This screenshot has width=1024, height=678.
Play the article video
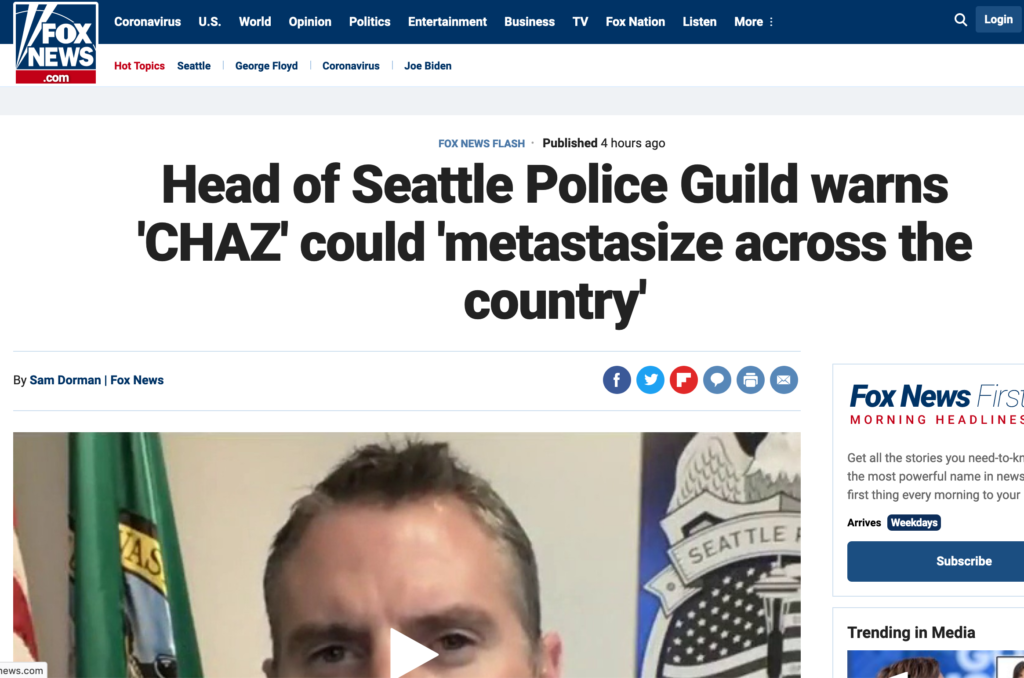click(413, 652)
